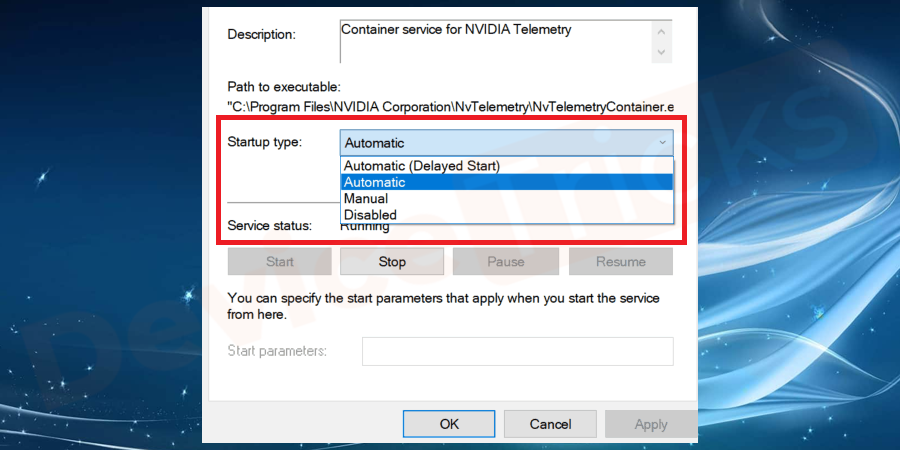Image resolution: width=900 pixels, height=450 pixels.
Task: Click the Description label
Action: (x=262, y=34)
